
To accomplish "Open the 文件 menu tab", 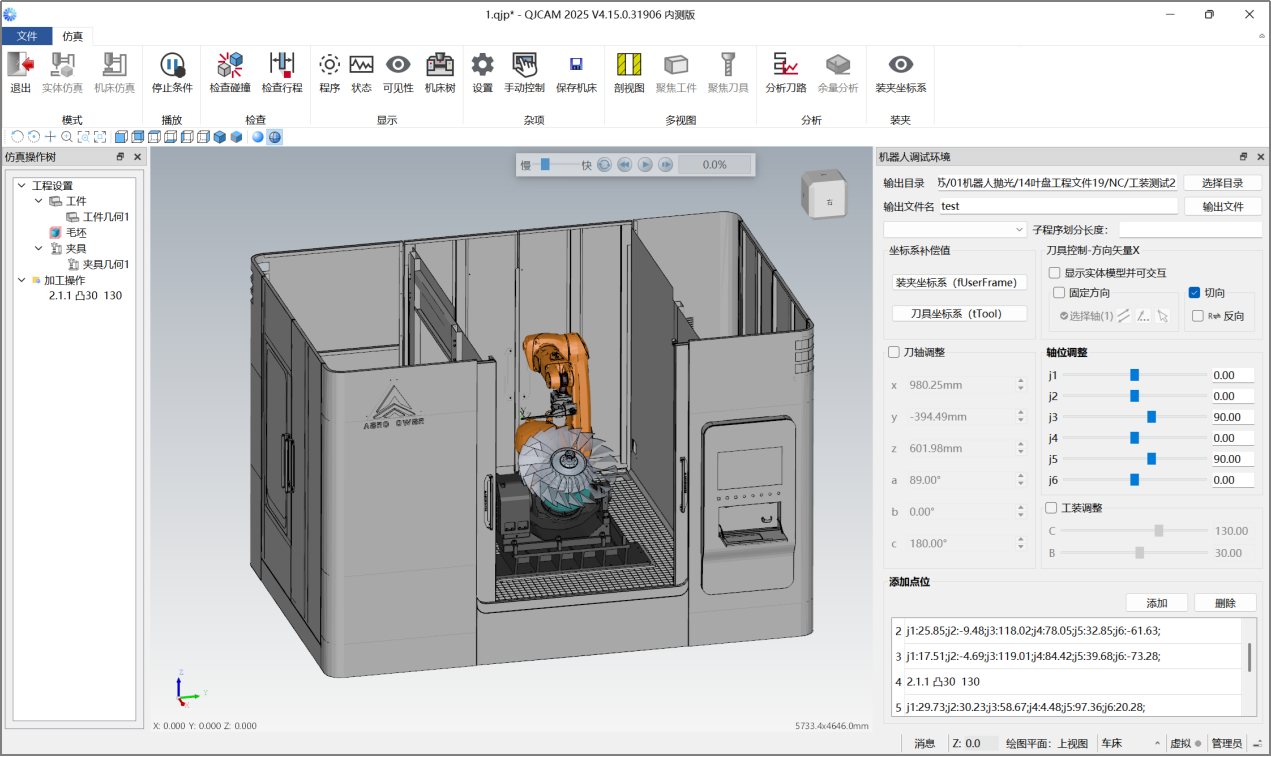I will click(x=27, y=36).
